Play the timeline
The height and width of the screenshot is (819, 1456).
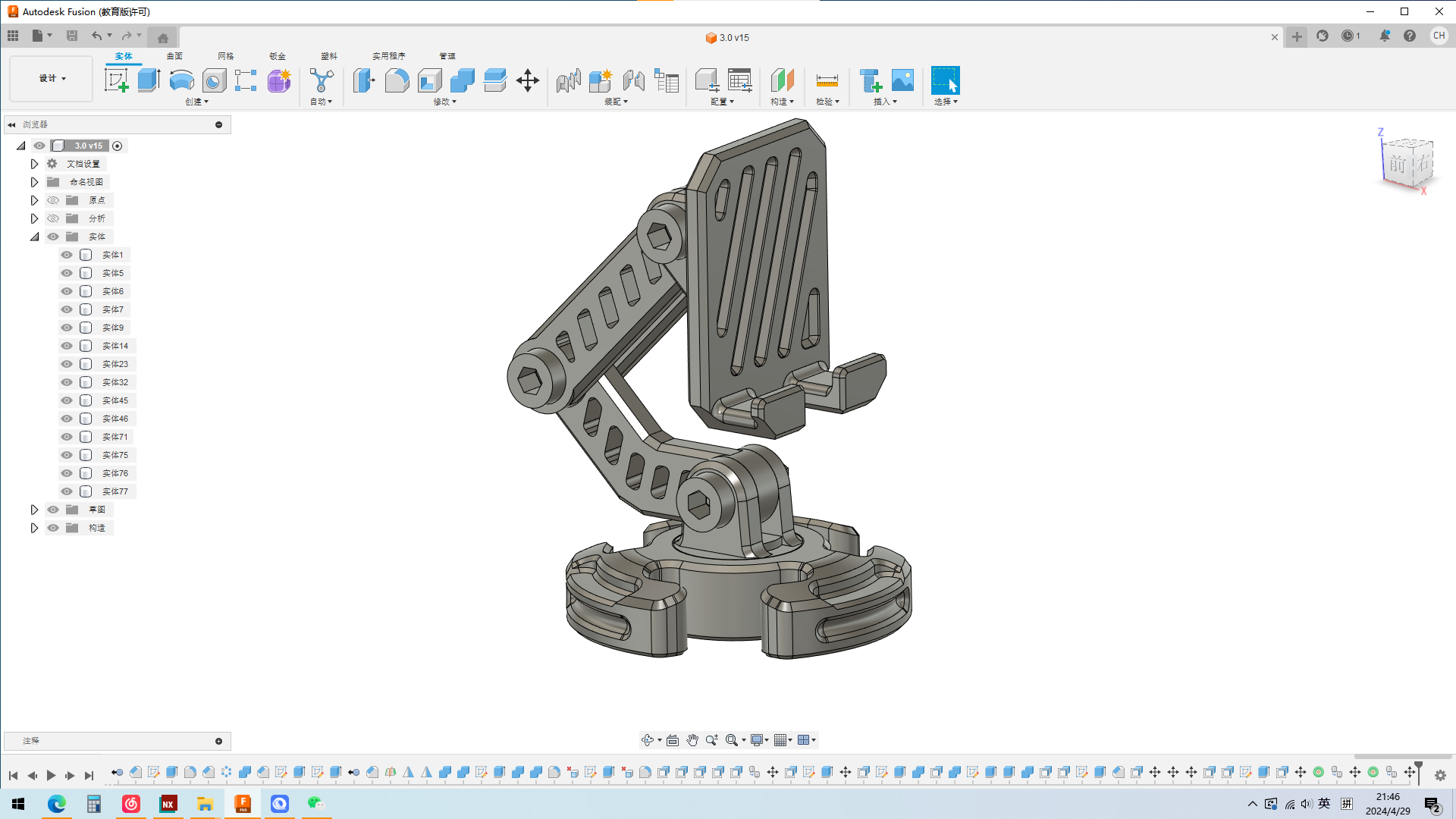click(x=51, y=775)
